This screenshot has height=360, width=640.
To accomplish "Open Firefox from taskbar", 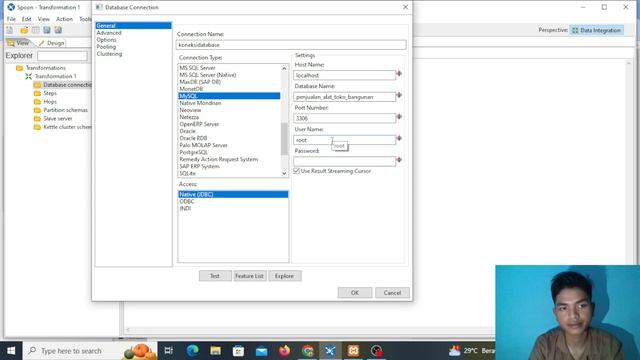I will 284,351.
